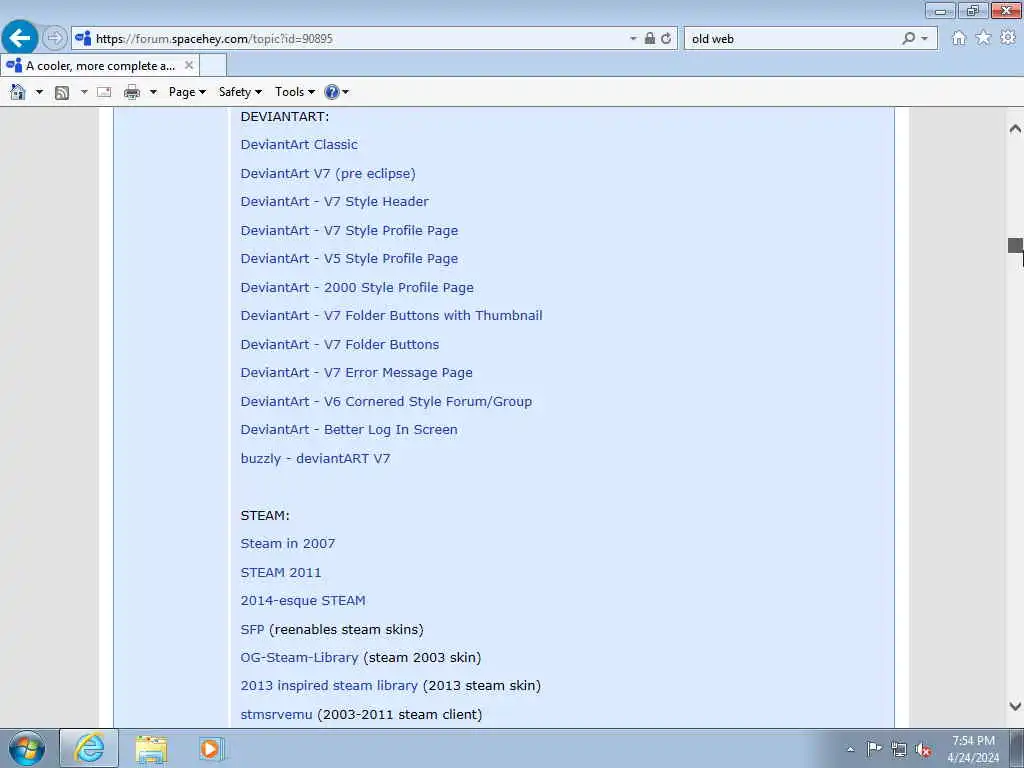Open DeviantArt - V7 Folder Buttons link
Image resolution: width=1024 pixels, height=768 pixels.
(340, 344)
